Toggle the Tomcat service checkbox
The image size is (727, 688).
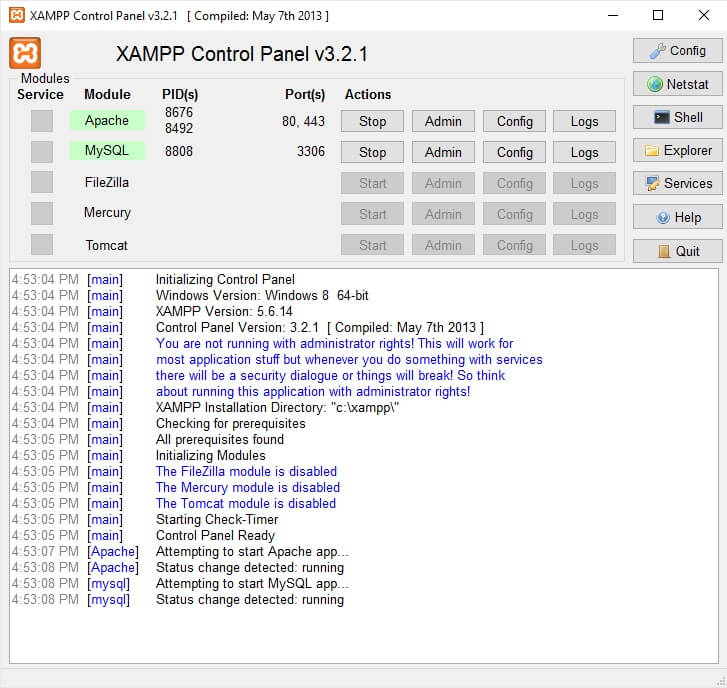click(x=42, y=244)
